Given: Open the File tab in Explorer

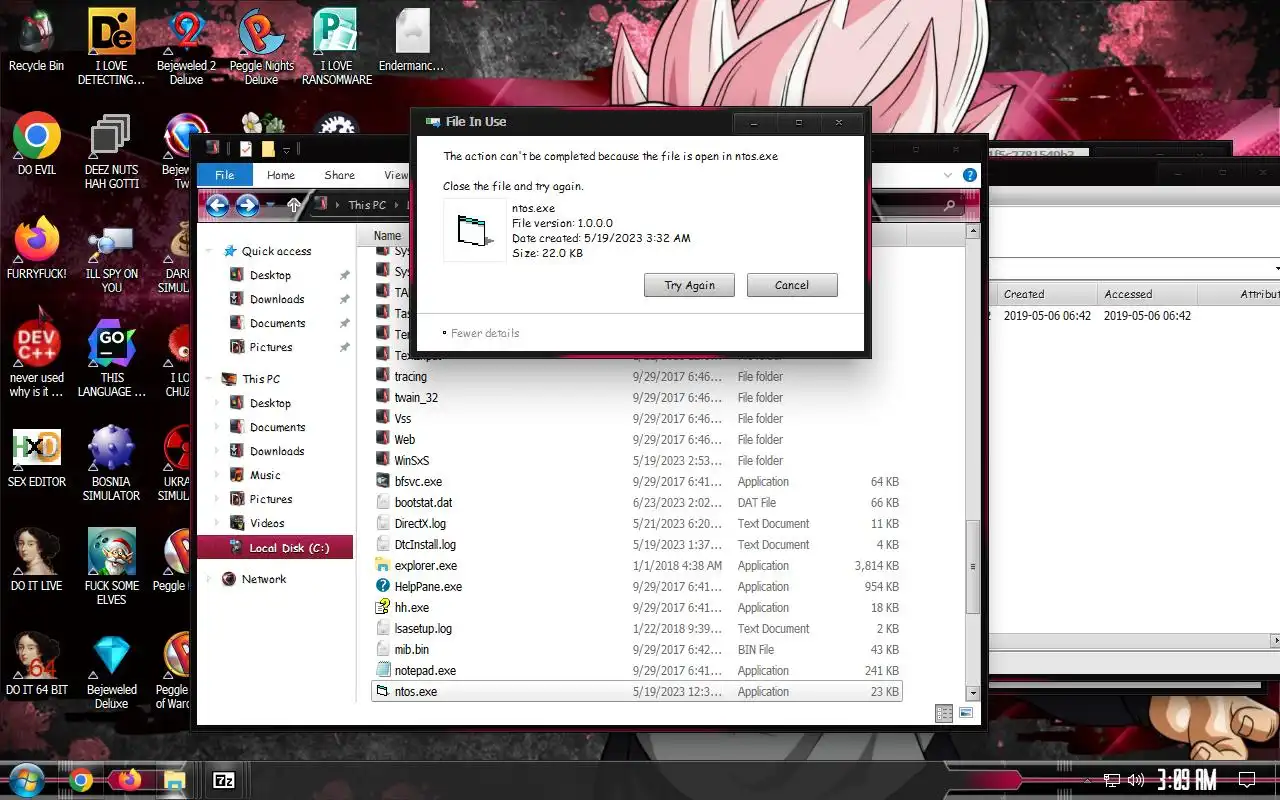Looking at the screenshot, I should [x=225, y=175].
